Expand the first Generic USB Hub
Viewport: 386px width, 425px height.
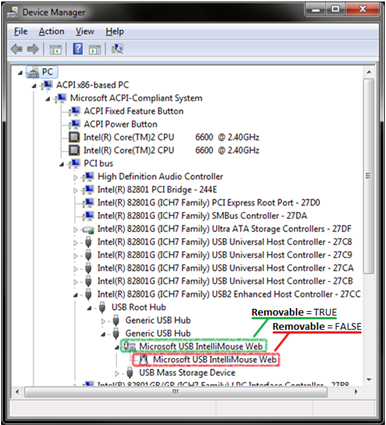click(103, 321)
